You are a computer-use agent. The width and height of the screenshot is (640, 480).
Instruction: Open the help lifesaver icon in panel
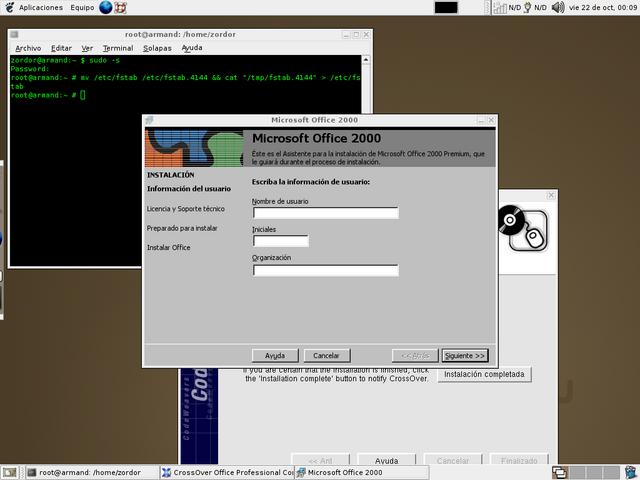(120, 7)
